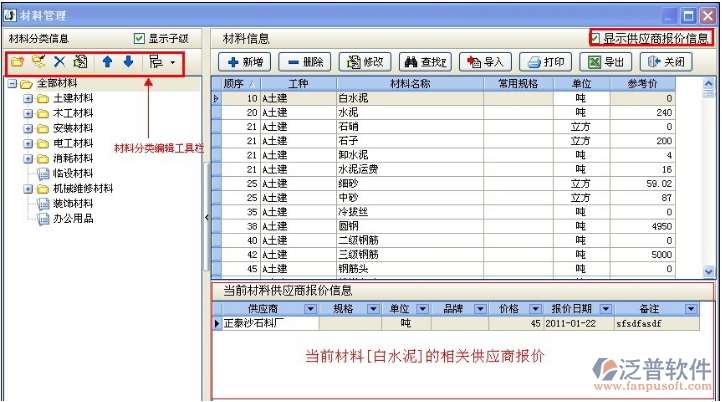
Task: Click the 导出 export button
Action: [x=604, y=62]
